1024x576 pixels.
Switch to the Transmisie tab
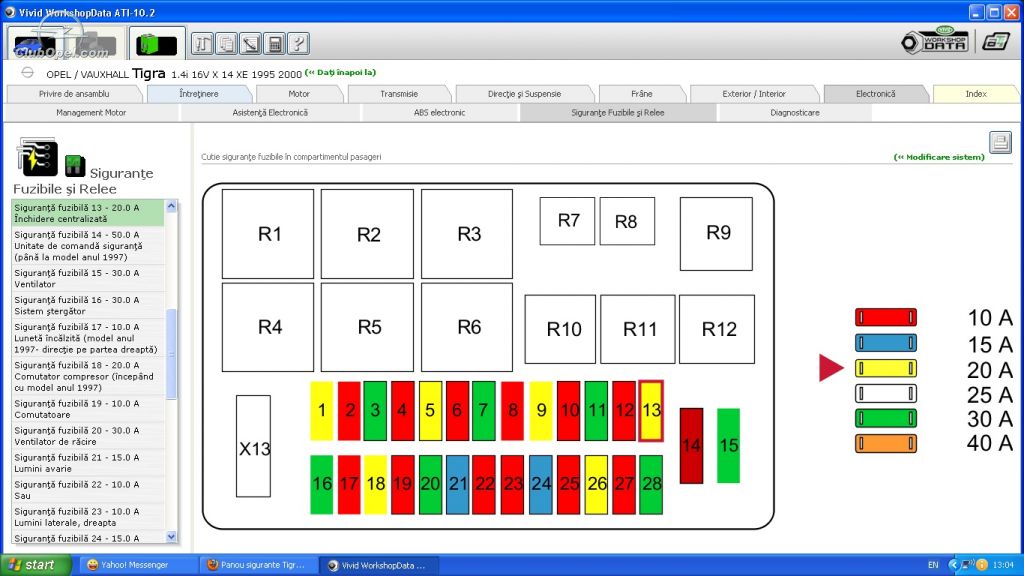(399, 94)
